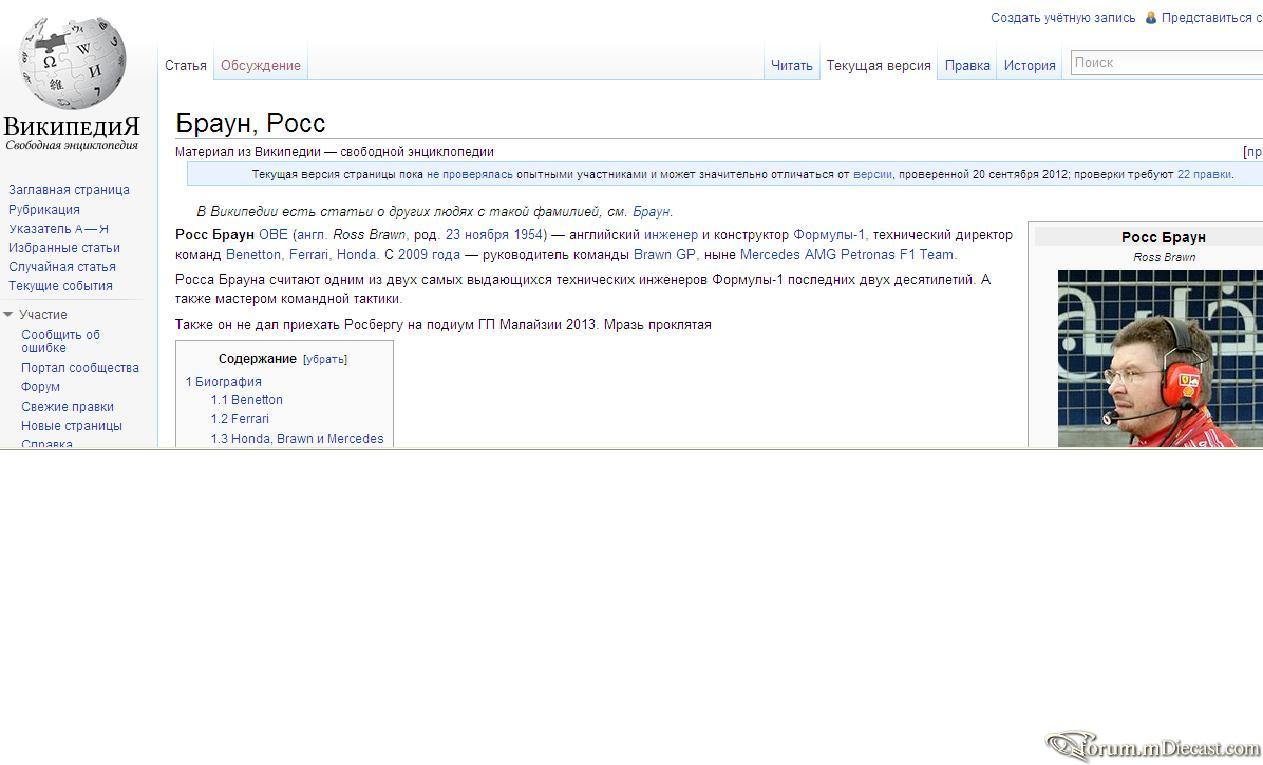
Task: Open the Правка edit tab
Action: [967, 66]
